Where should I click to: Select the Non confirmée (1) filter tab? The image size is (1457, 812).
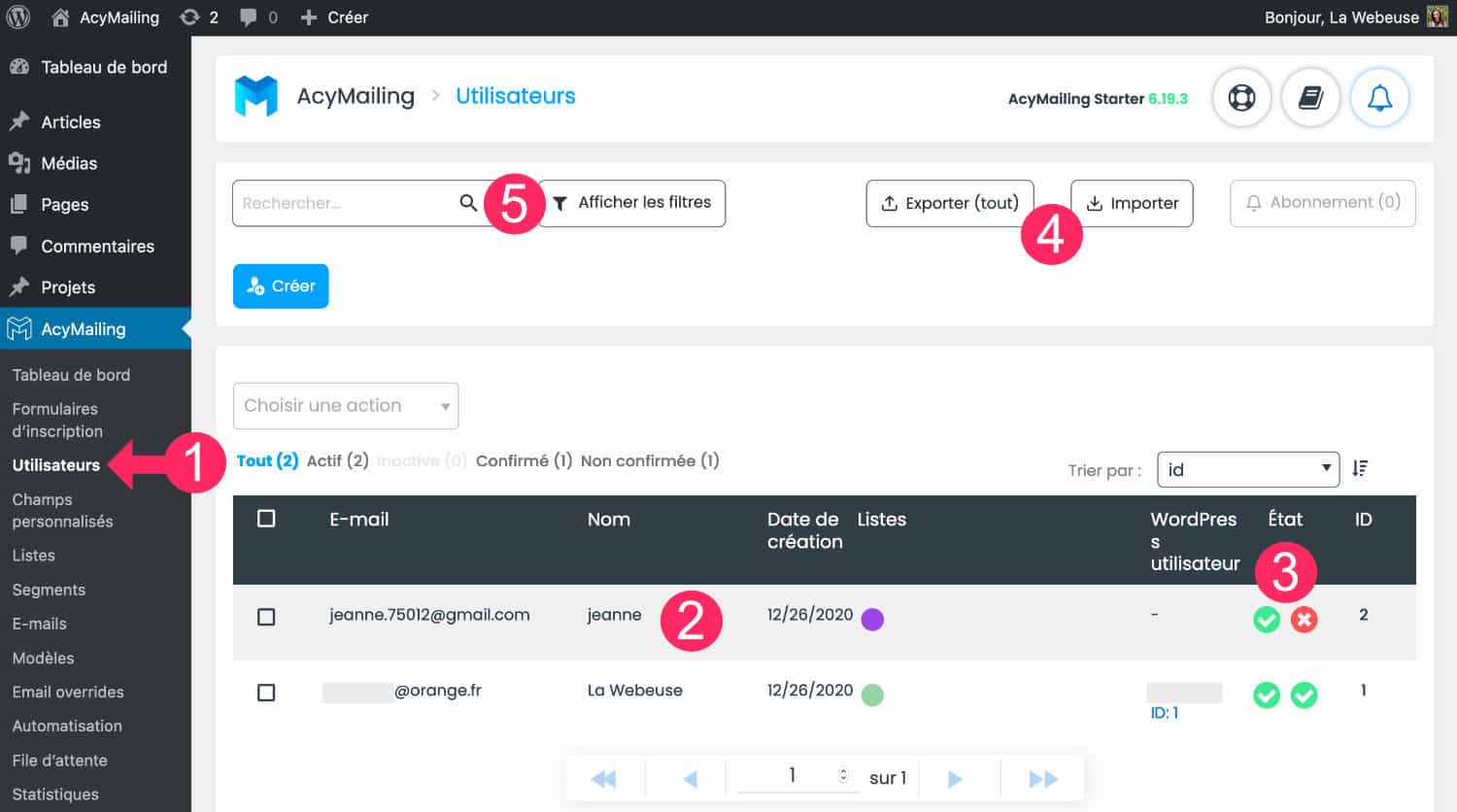click(x=650, y=460)
